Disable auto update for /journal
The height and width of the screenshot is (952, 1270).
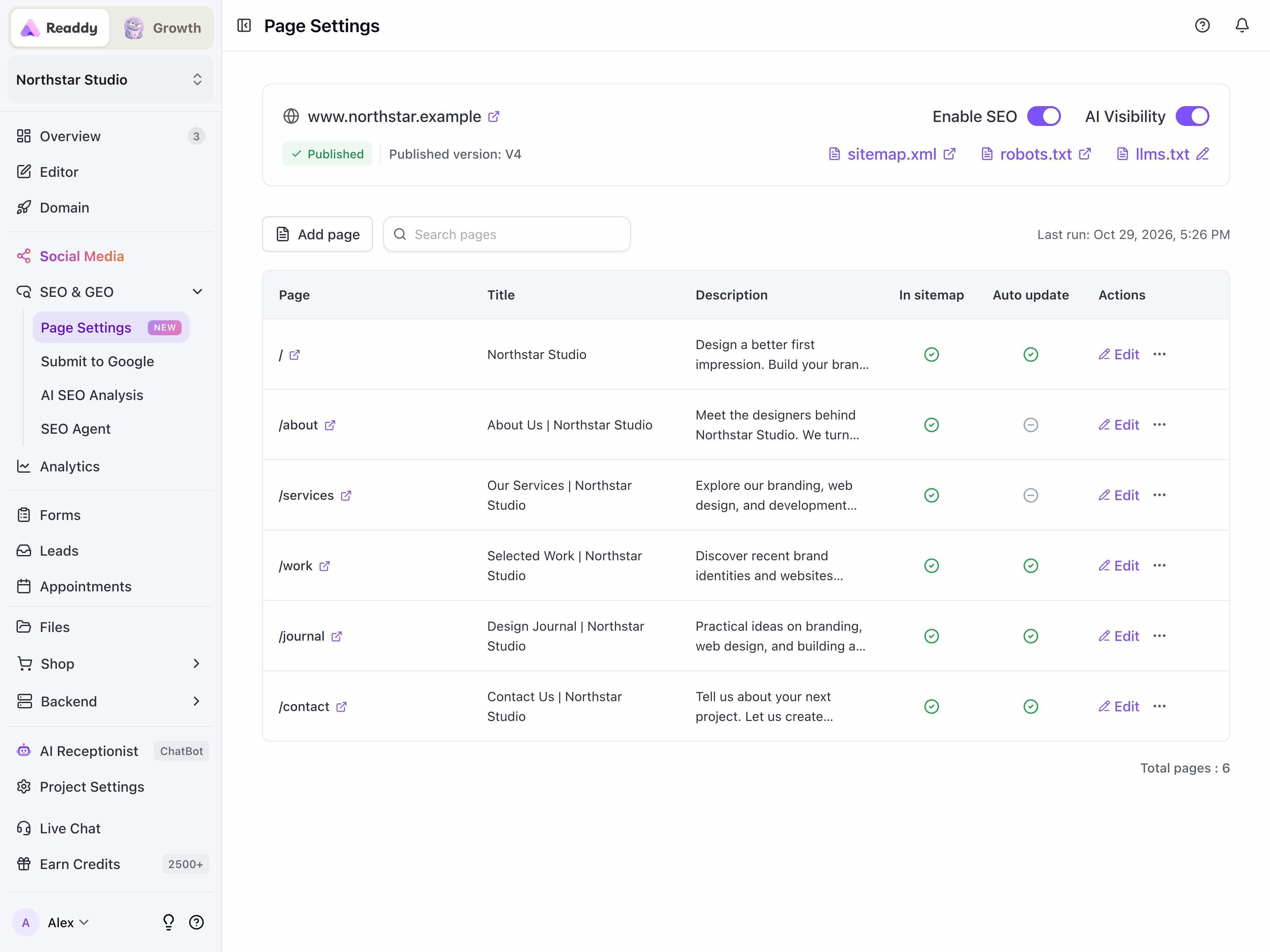tap(1031, 636)
